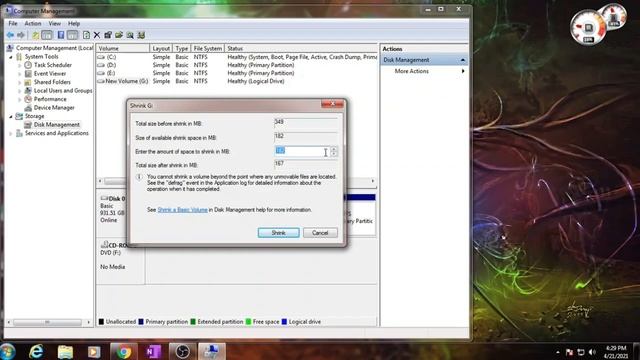Open Google Chrome from the taskbar
The image size is (640, 360).
point(124,351)
